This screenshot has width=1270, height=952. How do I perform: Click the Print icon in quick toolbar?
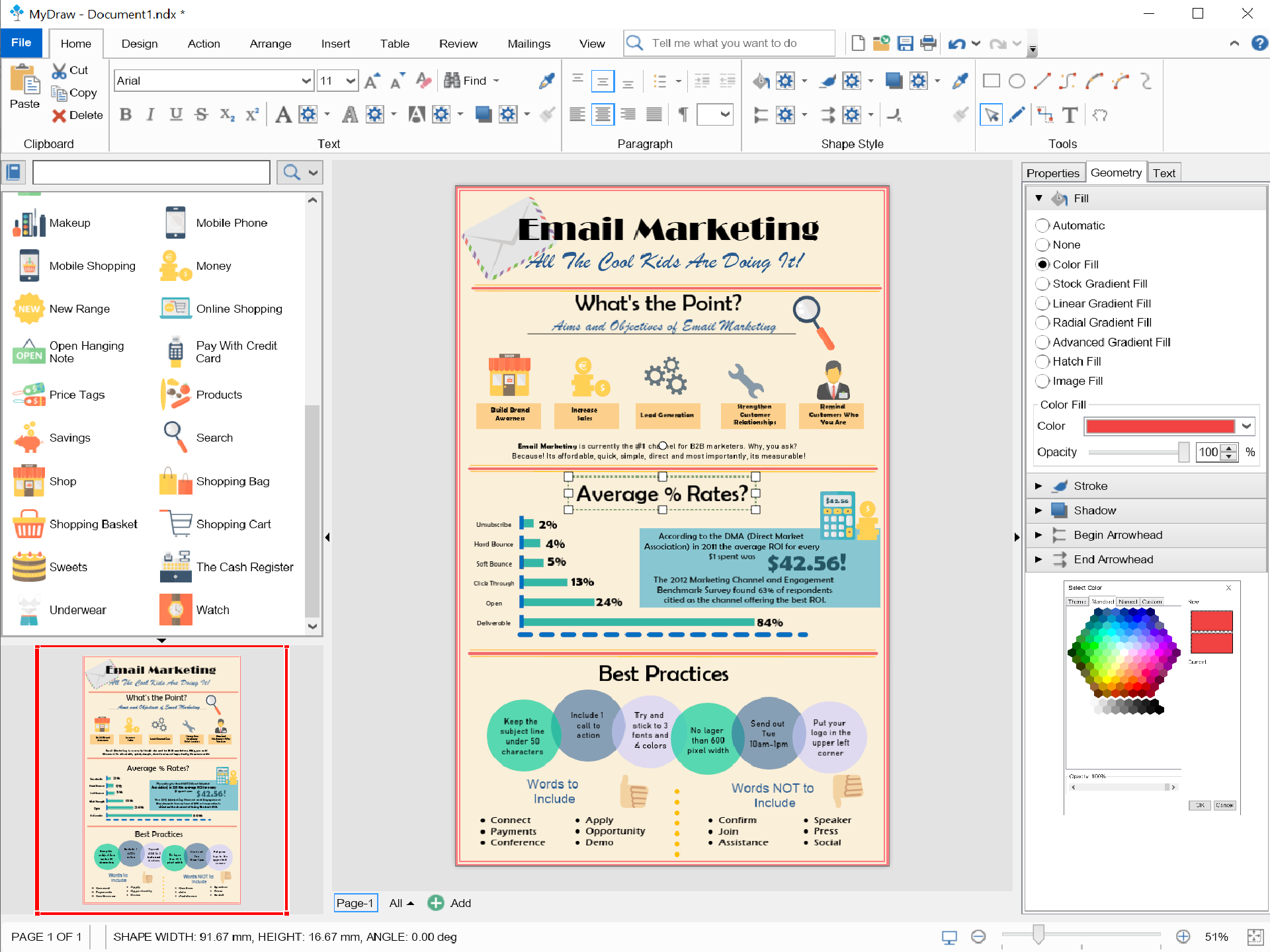pos(928,44)
